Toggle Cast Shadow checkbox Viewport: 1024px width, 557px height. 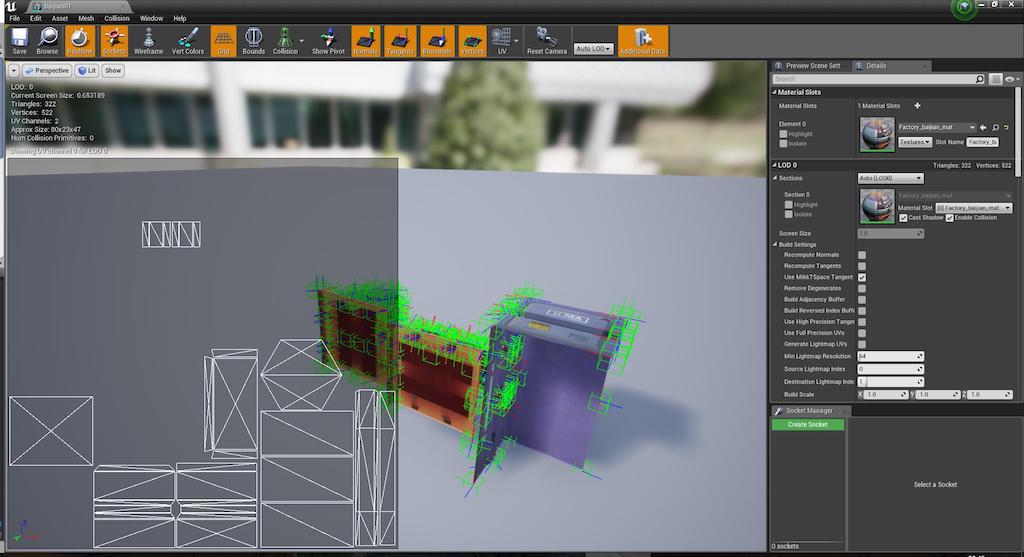tap(903, 218)
